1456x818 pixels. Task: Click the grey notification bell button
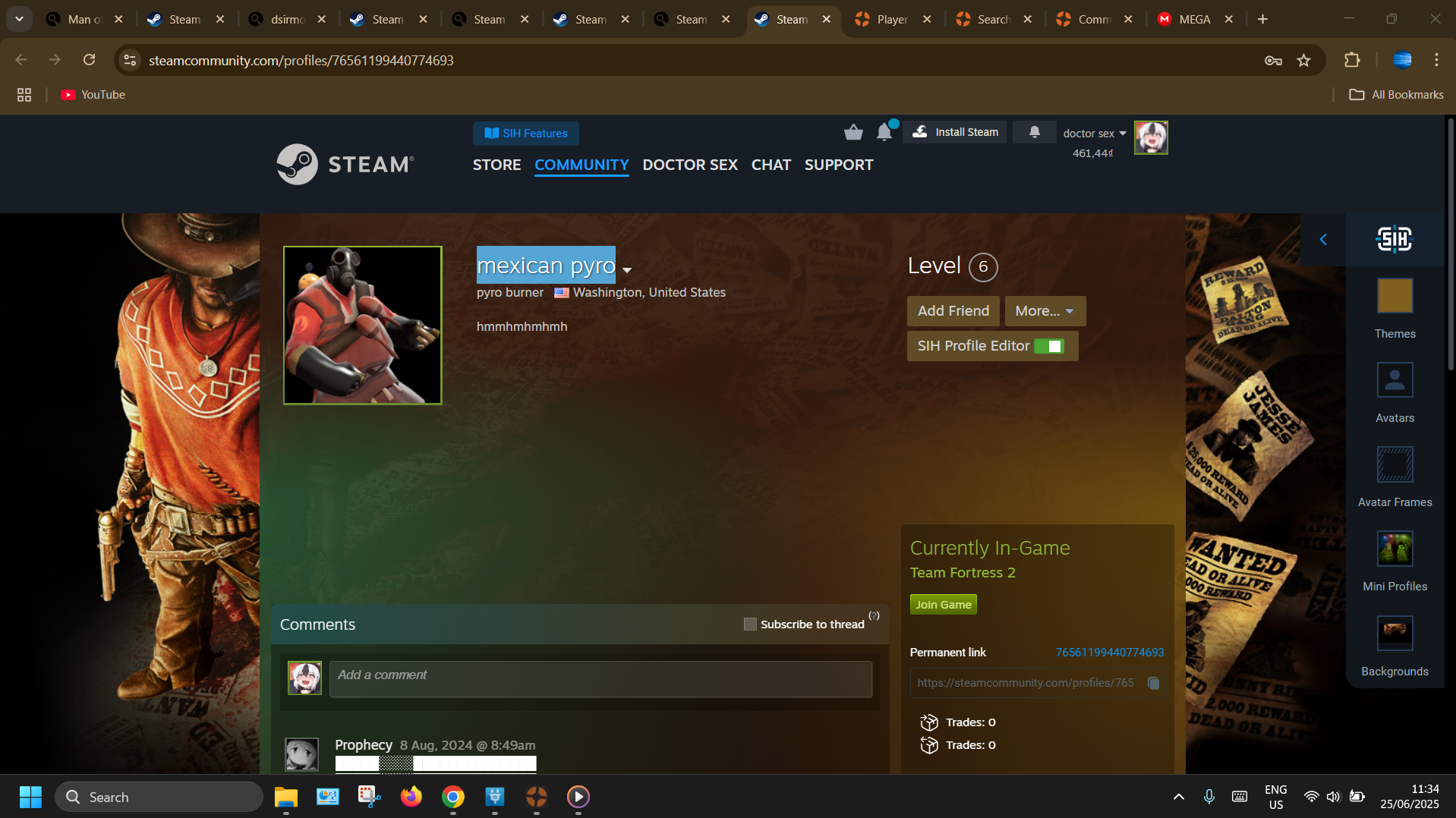coord(1034,132)
